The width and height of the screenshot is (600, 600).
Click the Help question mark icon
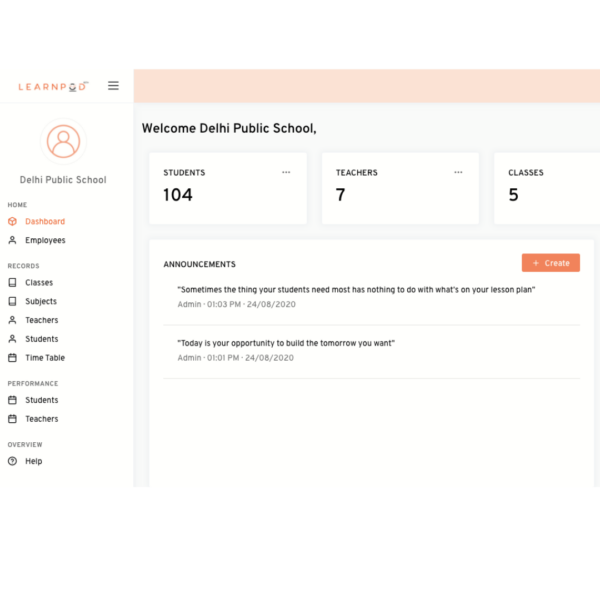pyautogui.click(x=13, y=461)
